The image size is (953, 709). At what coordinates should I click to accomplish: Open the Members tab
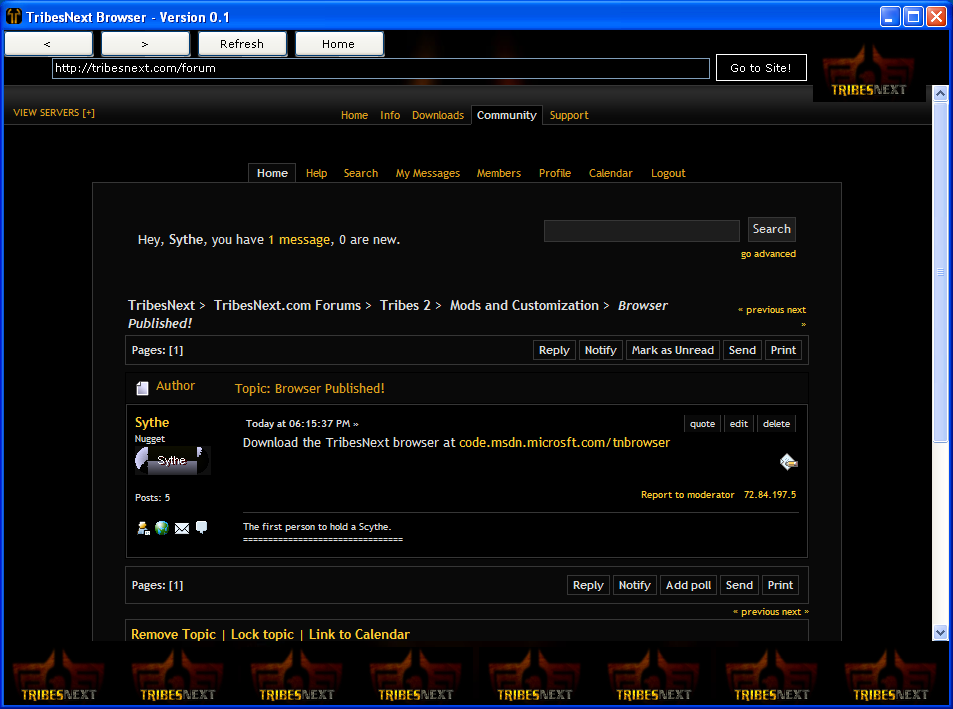coord(499,173)
